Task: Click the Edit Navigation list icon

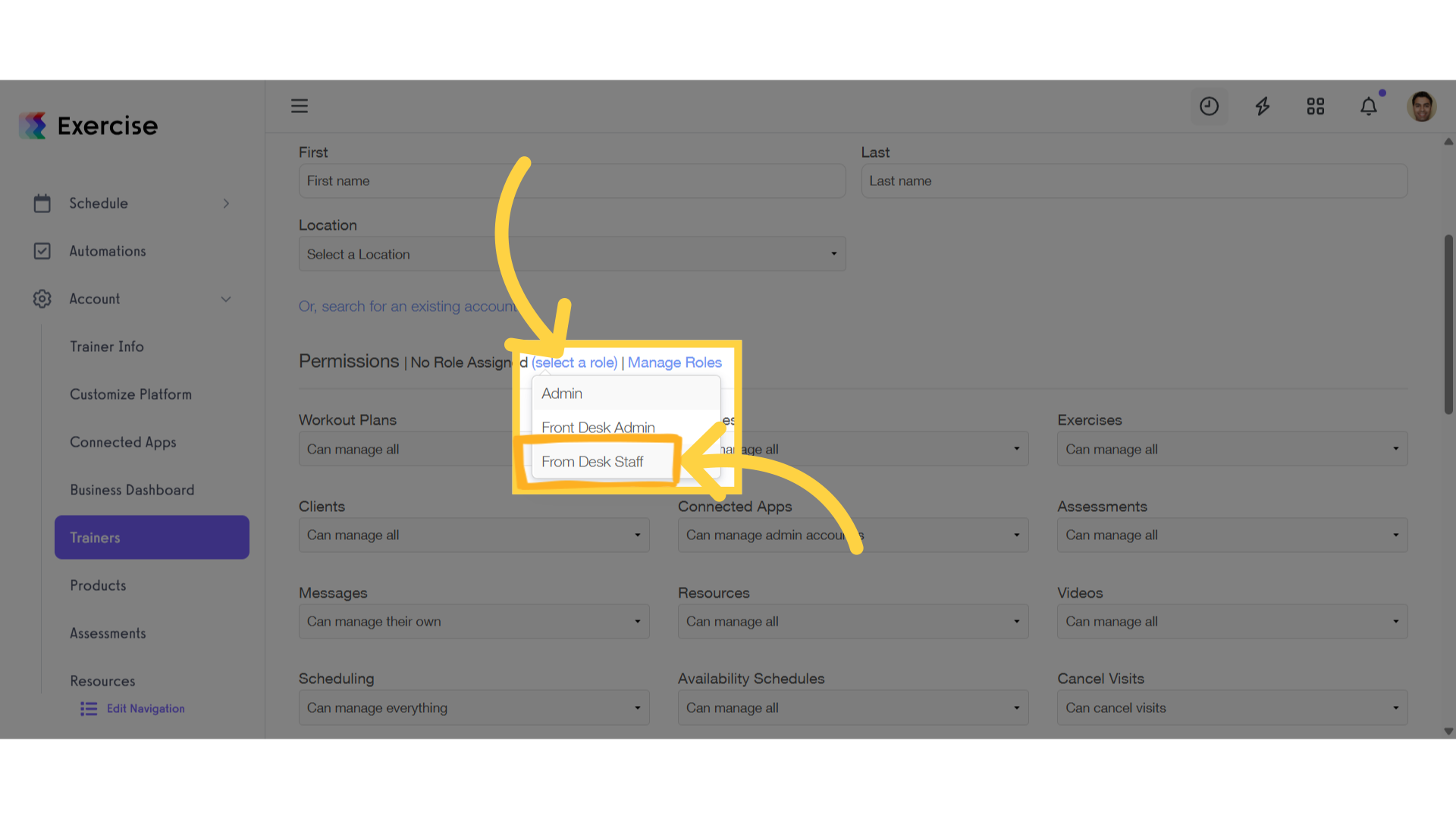Action: pos(89,708)
